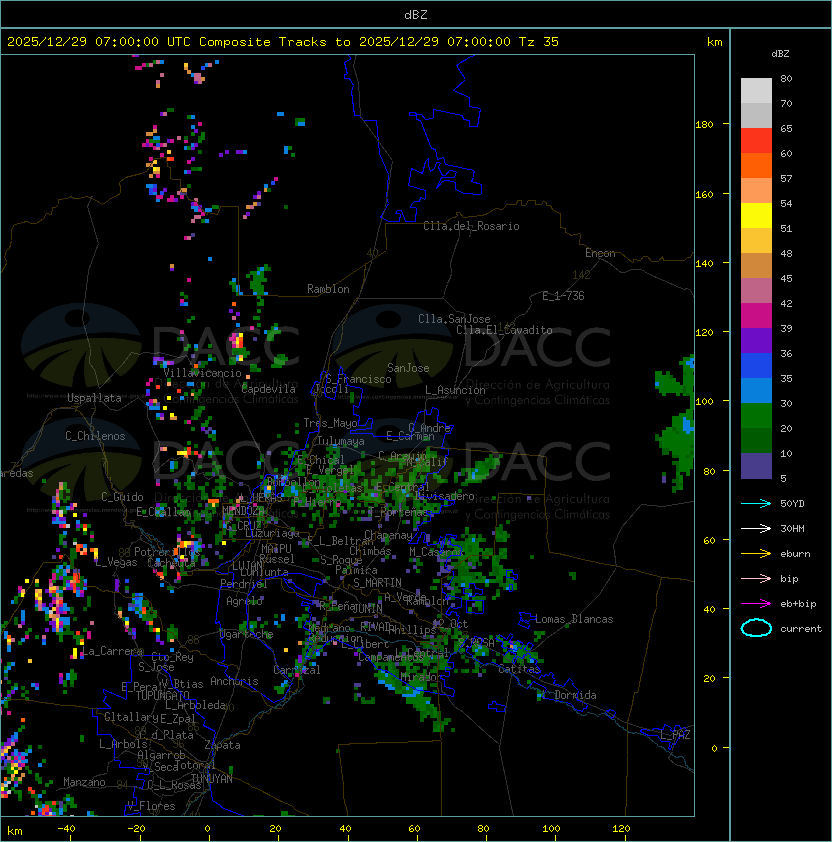Image resolution: width=832 pixels, height=842 pixels.
Task: Click the 'Tres_Mayo' place label
Action: point(330,423)
